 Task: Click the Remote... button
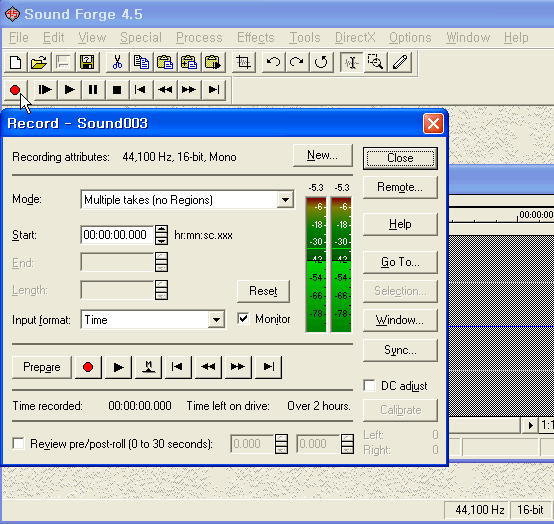[x=400, y=187]
